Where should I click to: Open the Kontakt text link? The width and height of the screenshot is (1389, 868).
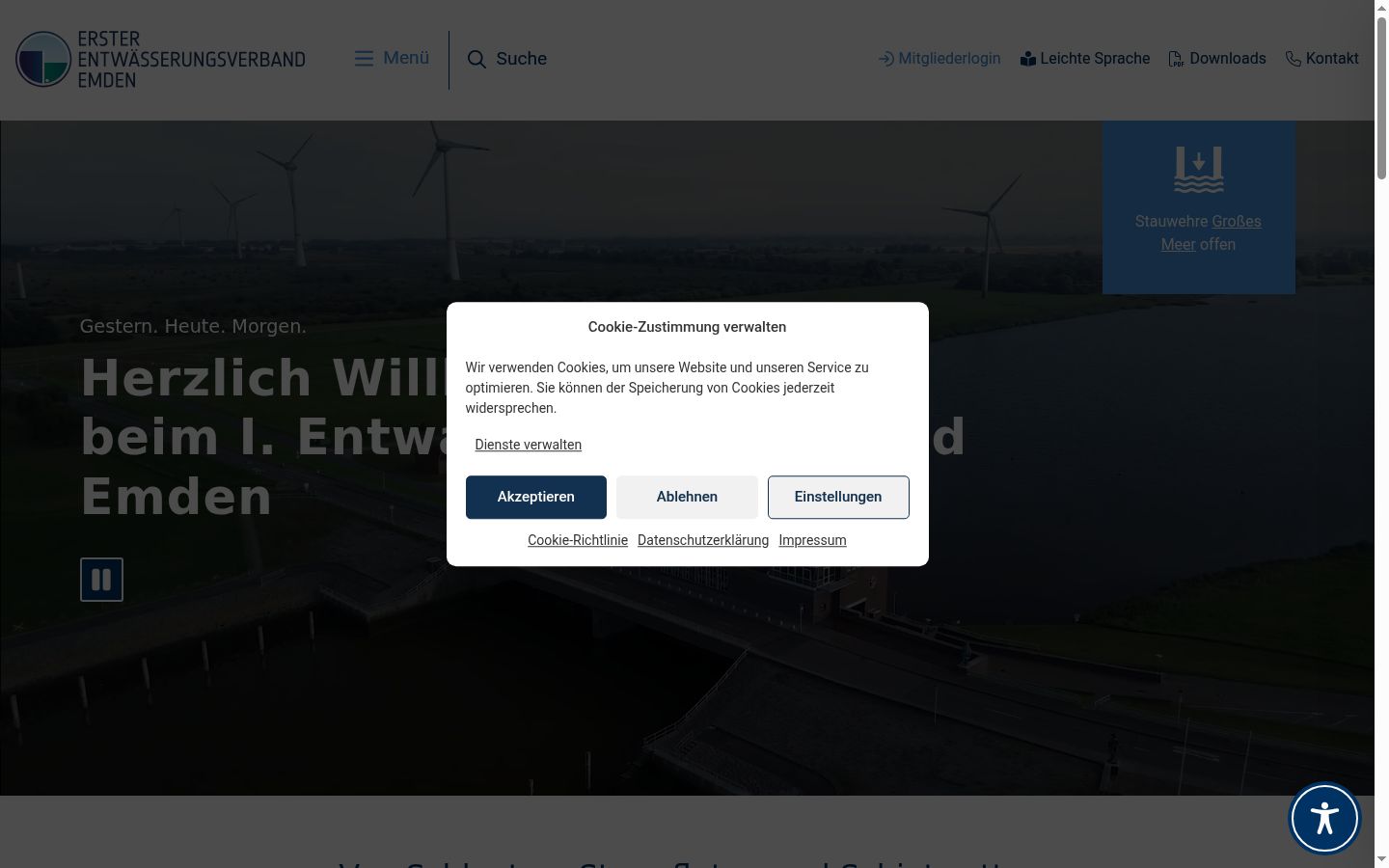point(1332,59)
